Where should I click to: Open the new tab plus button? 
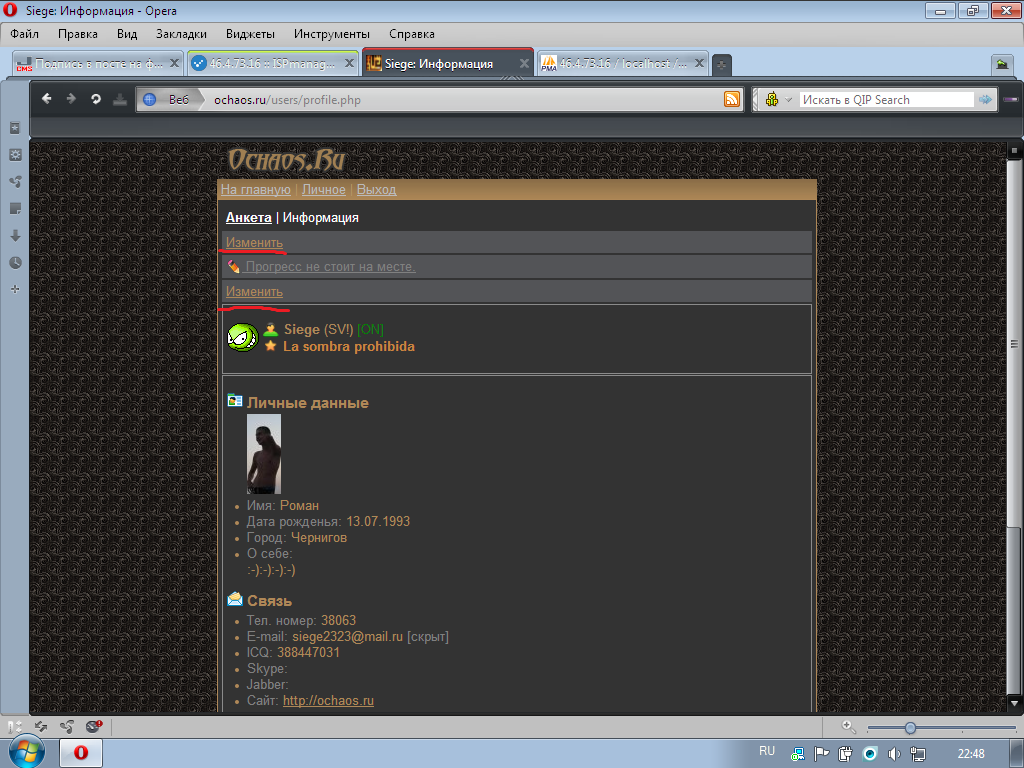[721, 64]
